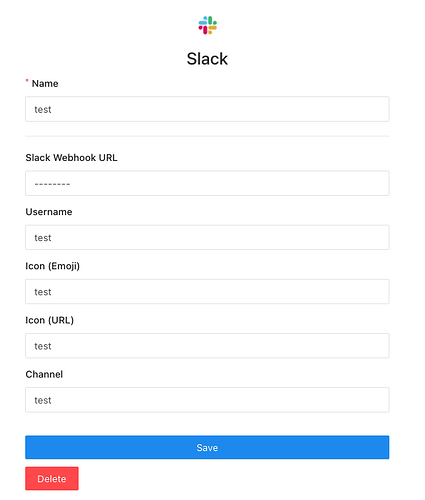Focus the Channel input field

click(207, 400)
